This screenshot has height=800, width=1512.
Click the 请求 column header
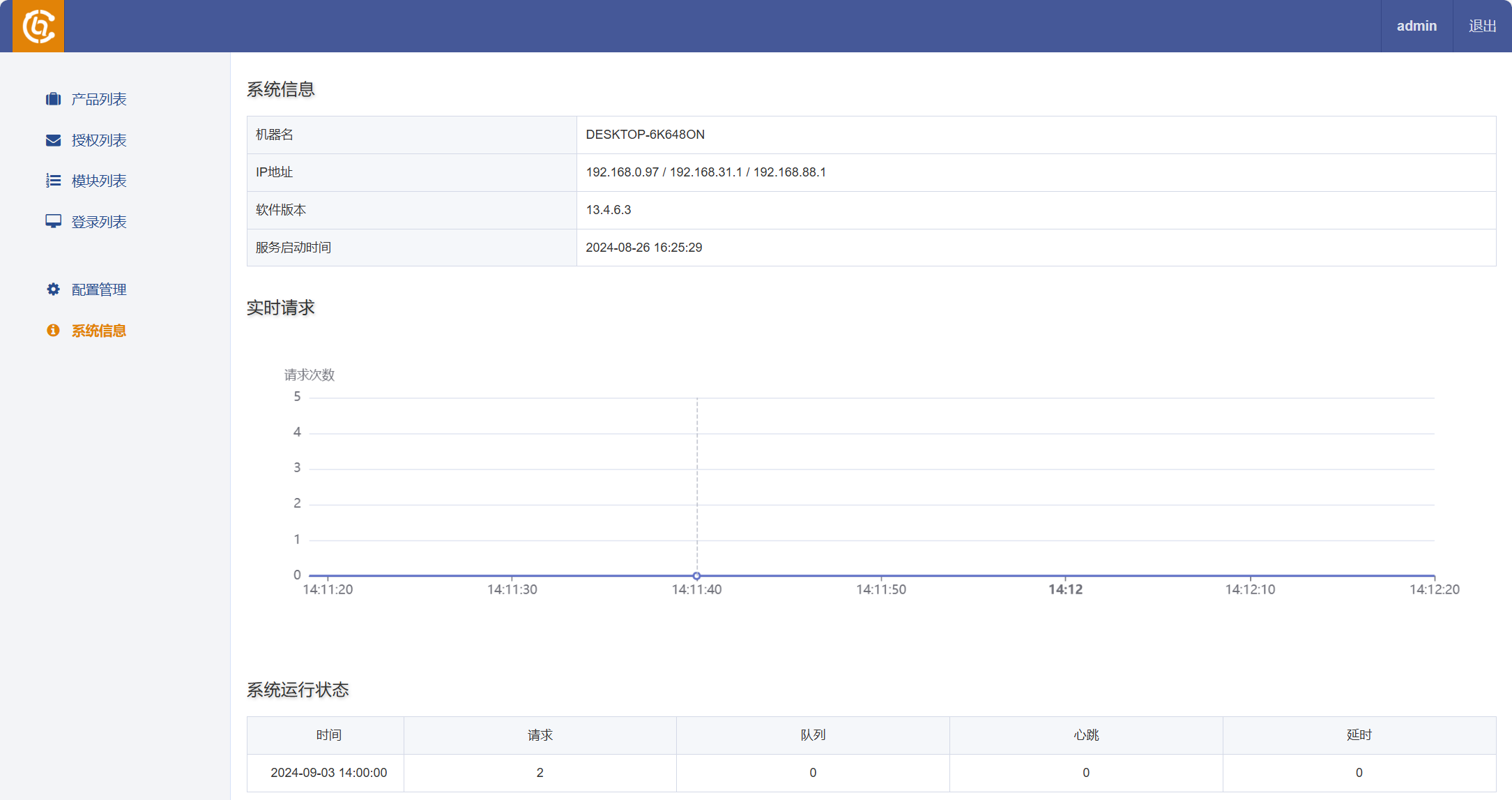click(540, 735)
